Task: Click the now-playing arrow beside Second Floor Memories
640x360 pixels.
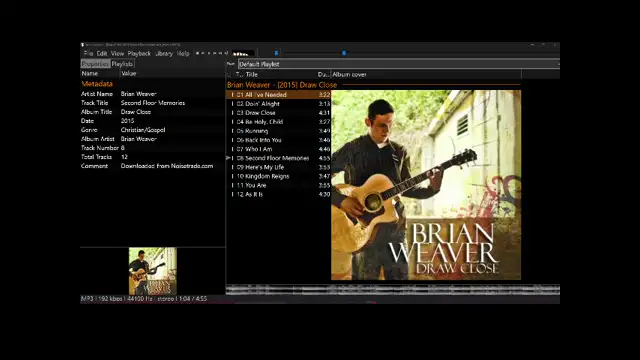Action: click(x=228, y=158)
